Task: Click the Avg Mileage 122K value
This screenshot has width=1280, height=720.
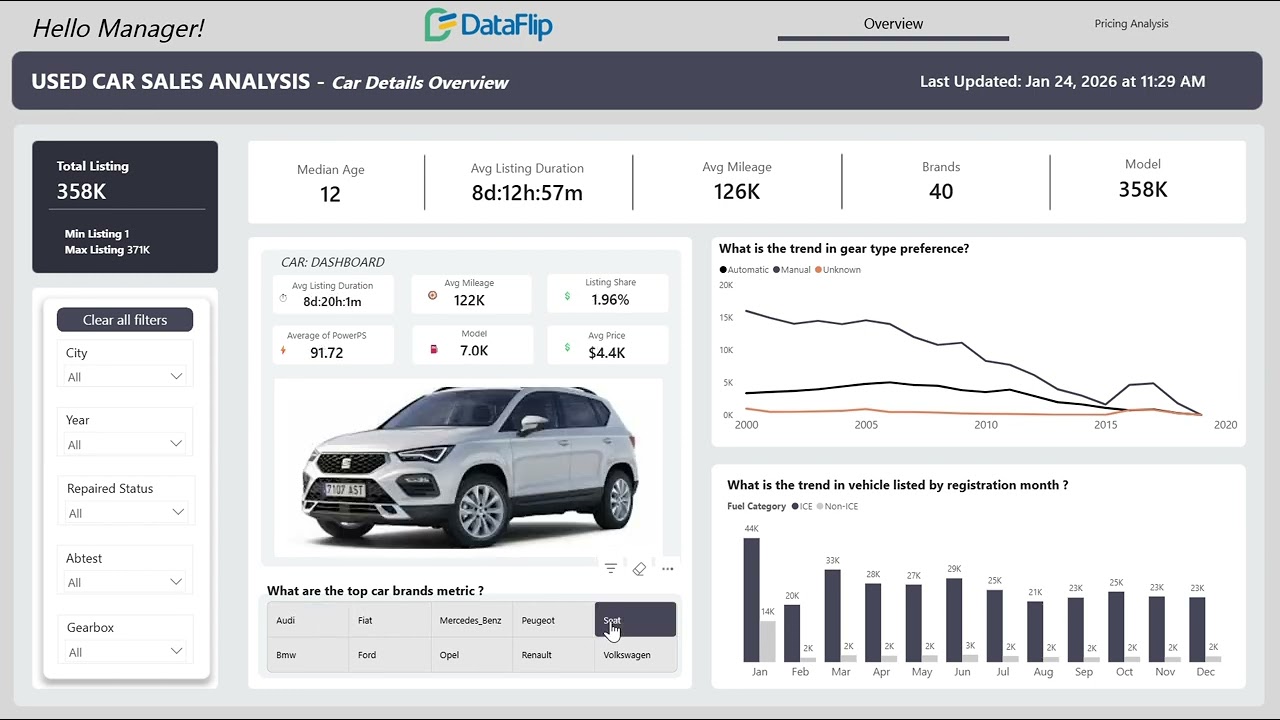Action: pos(469,300)
